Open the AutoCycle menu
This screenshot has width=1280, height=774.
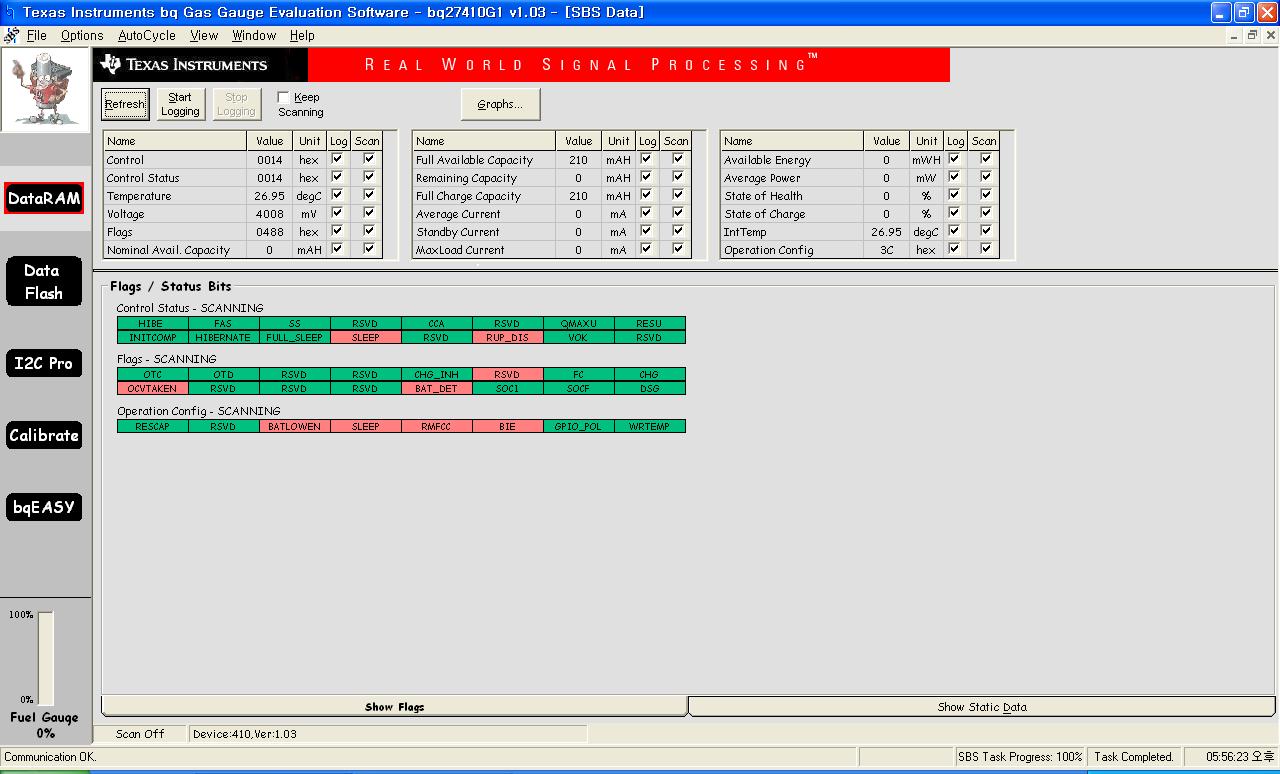pos(147,35)
